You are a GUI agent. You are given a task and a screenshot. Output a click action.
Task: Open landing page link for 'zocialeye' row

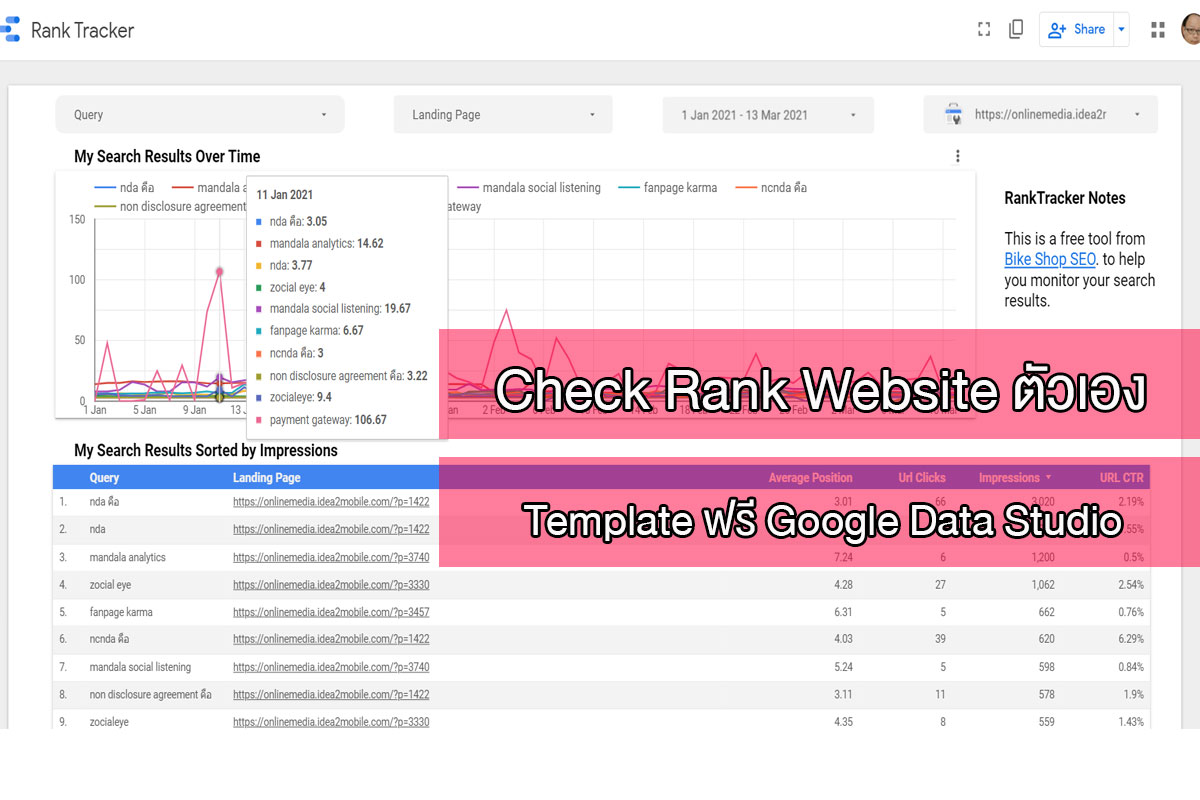click(x=331, y=722)
